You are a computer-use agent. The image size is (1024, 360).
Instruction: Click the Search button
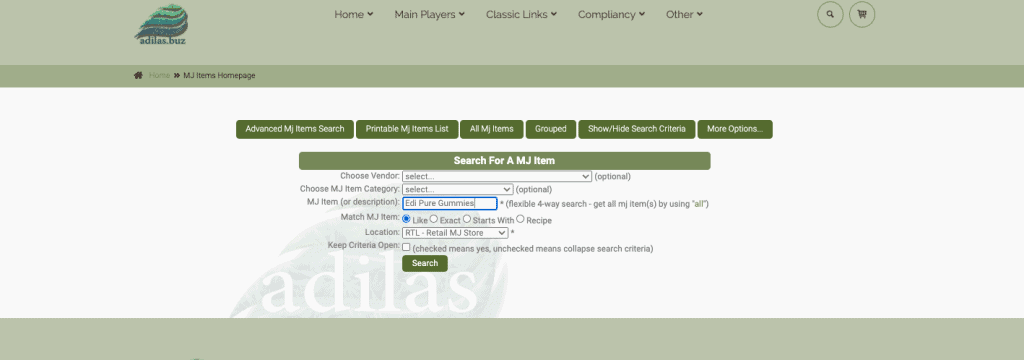[425, 263]
